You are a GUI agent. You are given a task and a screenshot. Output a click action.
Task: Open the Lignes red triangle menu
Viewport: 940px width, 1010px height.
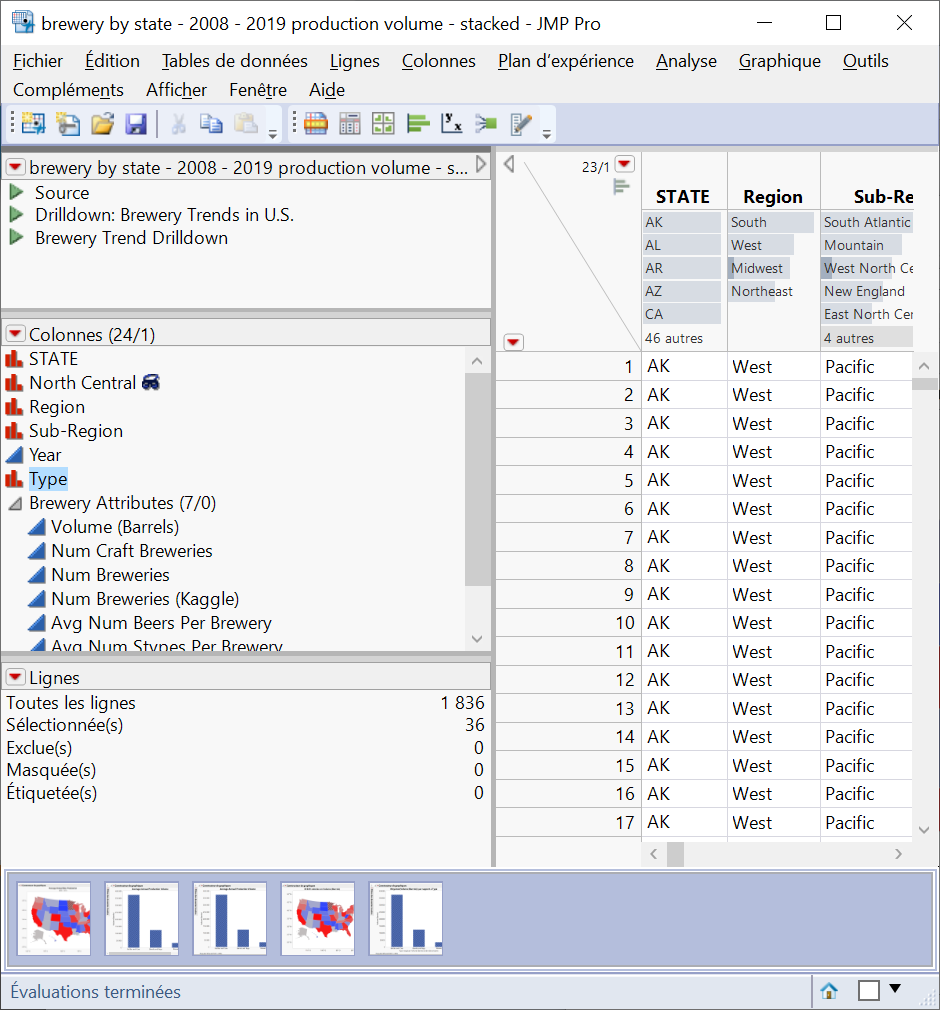click(x=16, y=678)
